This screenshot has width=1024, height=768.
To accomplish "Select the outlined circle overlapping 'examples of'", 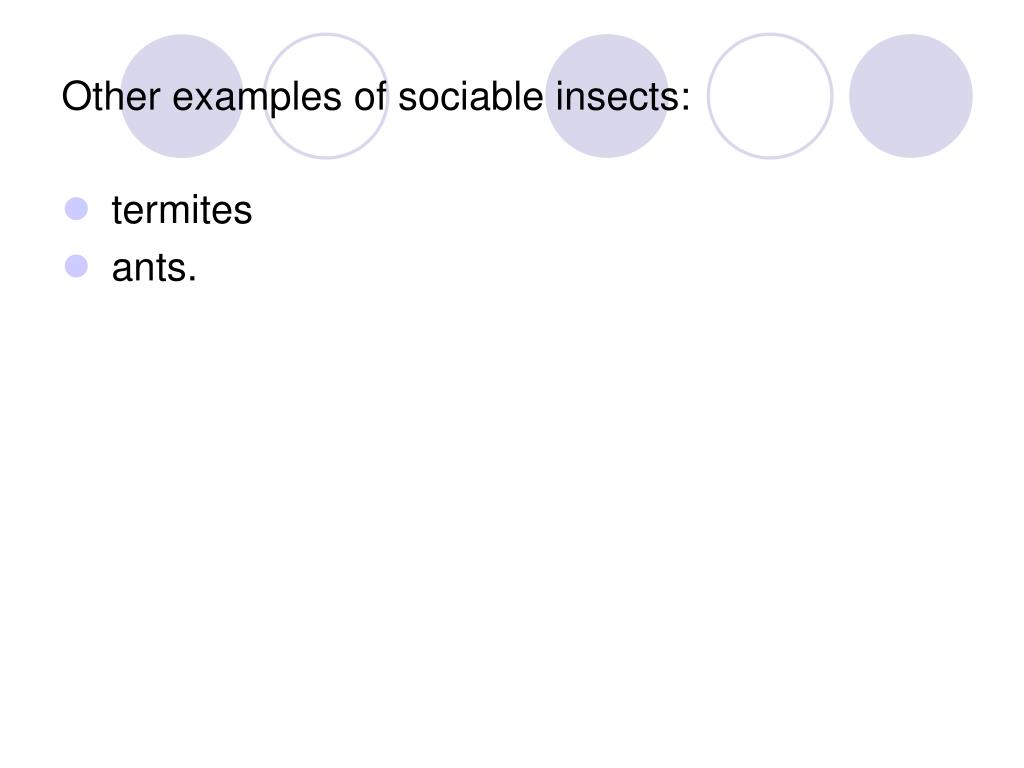I will tap(326, 96).
